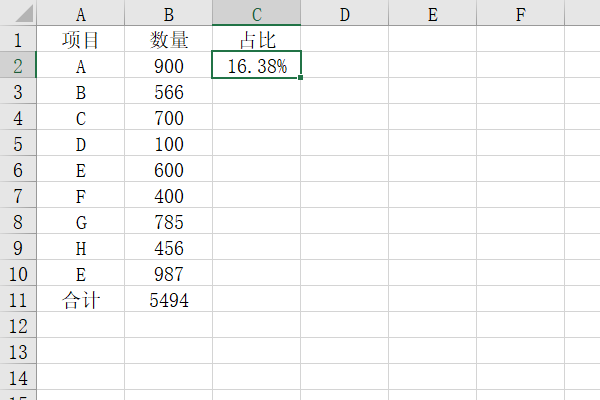
Task: Select row 10 header
Action: click(18, 273)
